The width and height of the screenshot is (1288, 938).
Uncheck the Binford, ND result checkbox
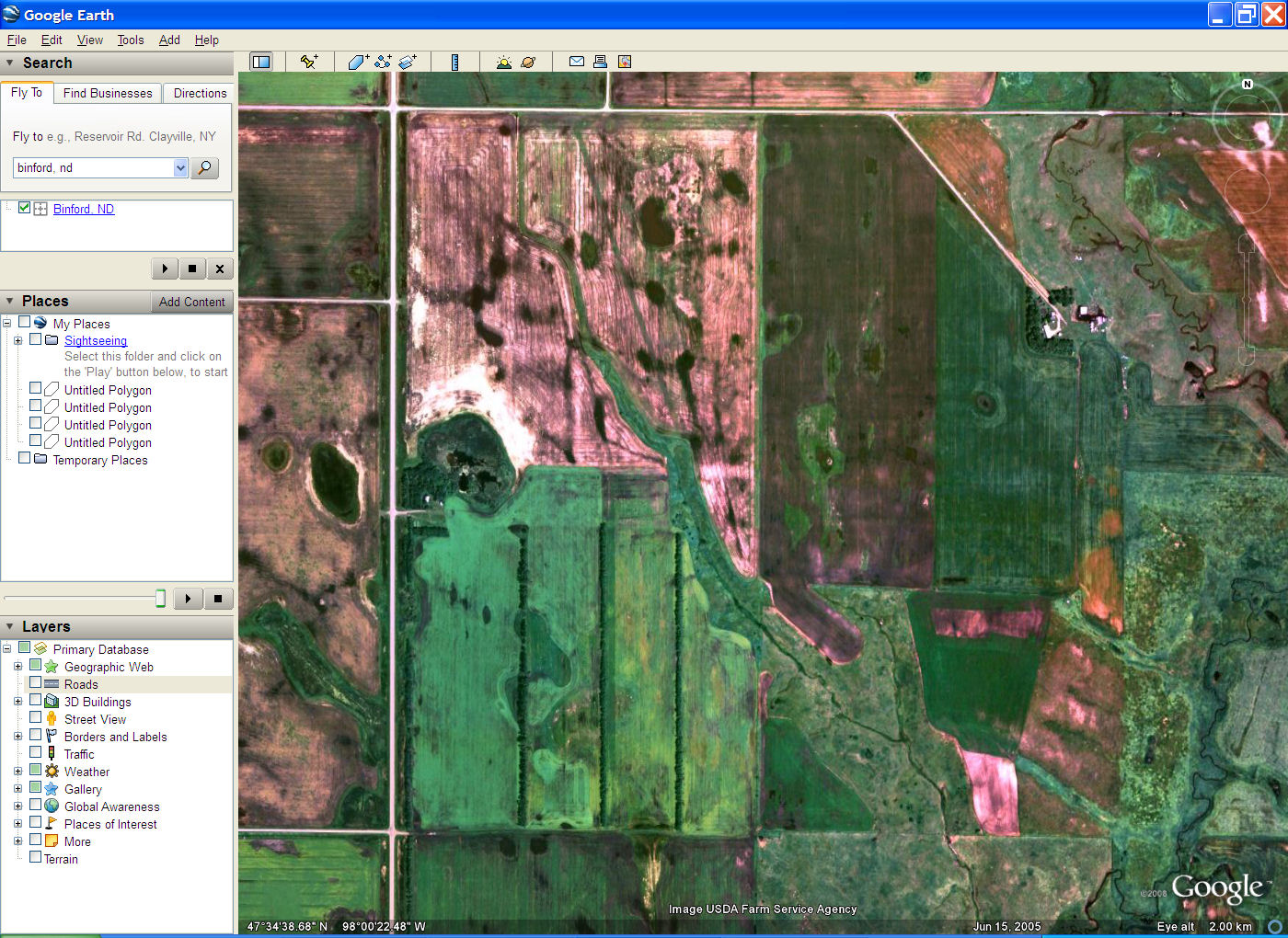(25, 208)
